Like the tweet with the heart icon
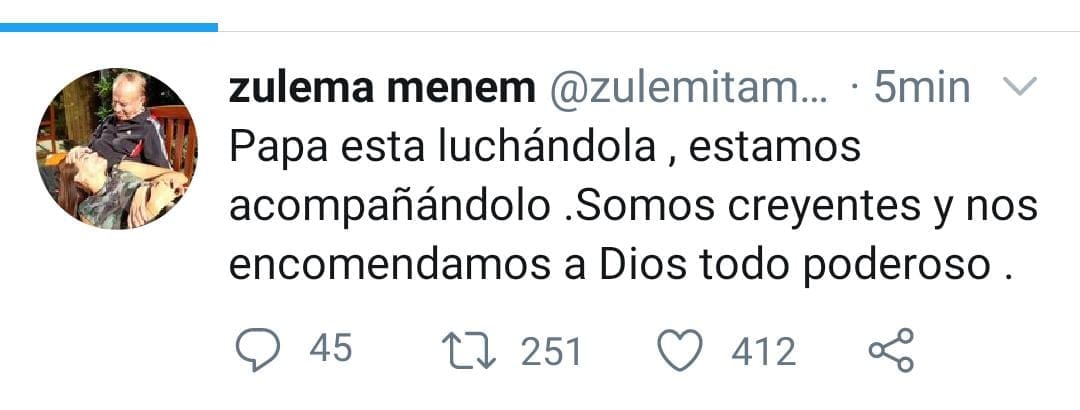 [682, 350]
